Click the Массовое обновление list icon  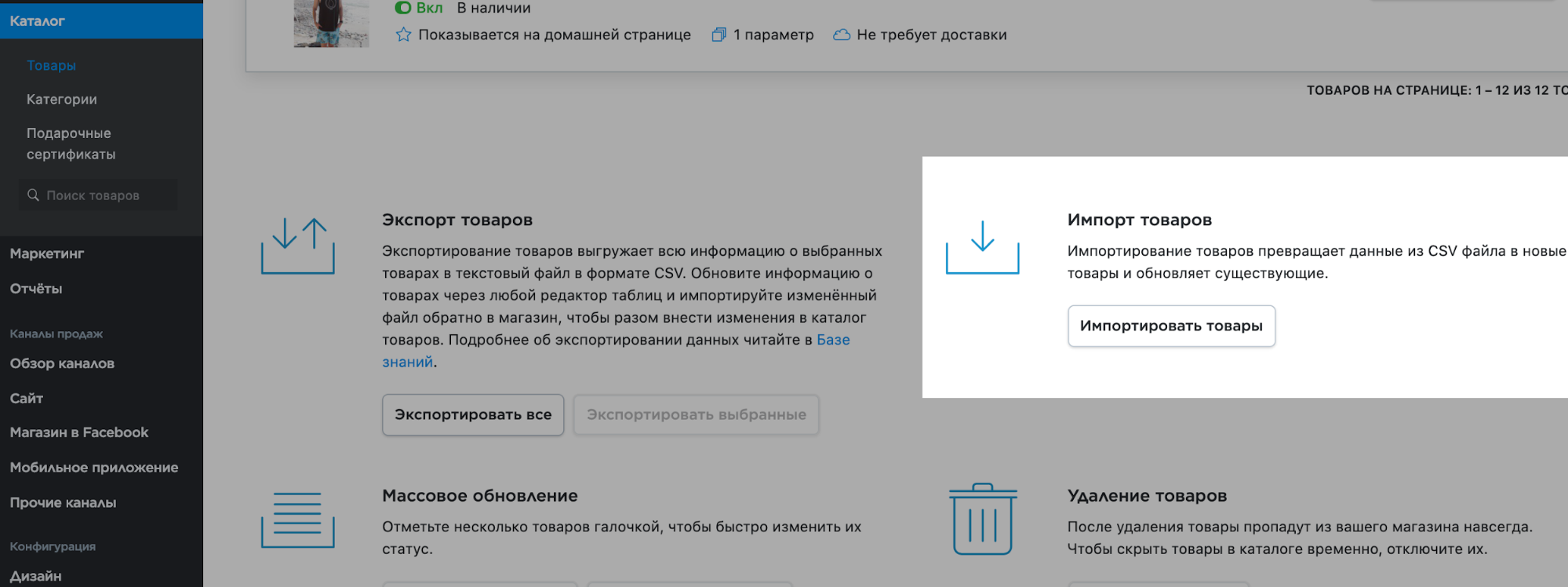298,520
